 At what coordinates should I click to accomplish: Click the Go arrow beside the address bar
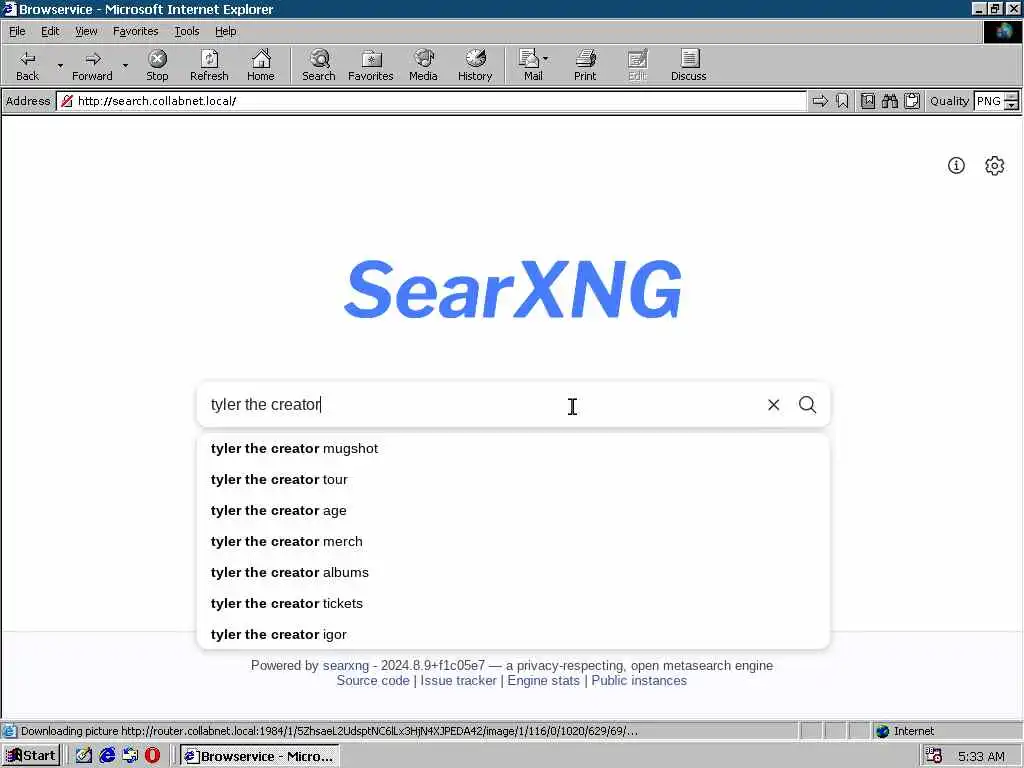pos(820,101)
